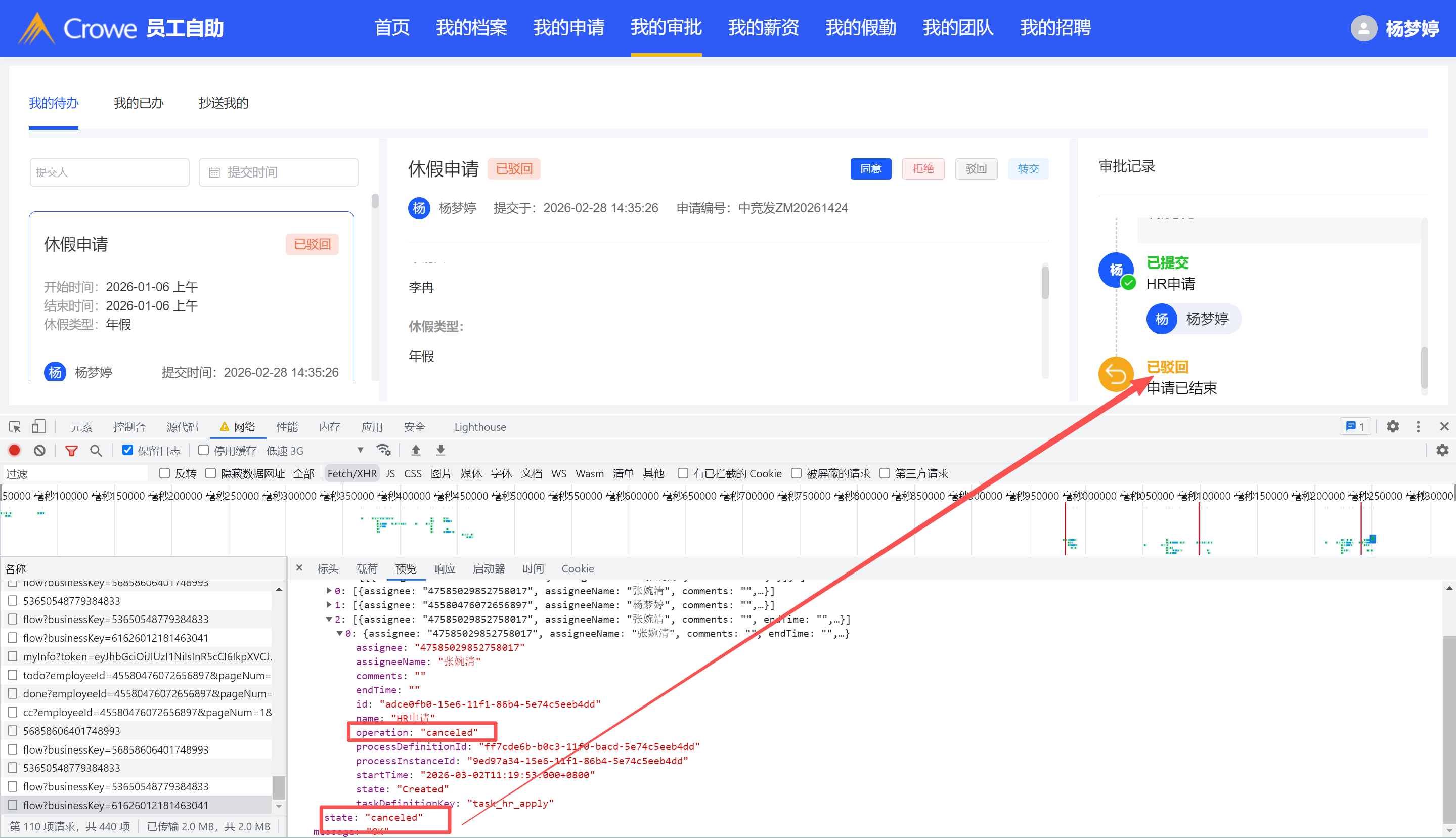Clear the network log icon
Screen dimensions: 1456x838
(39, 450)
